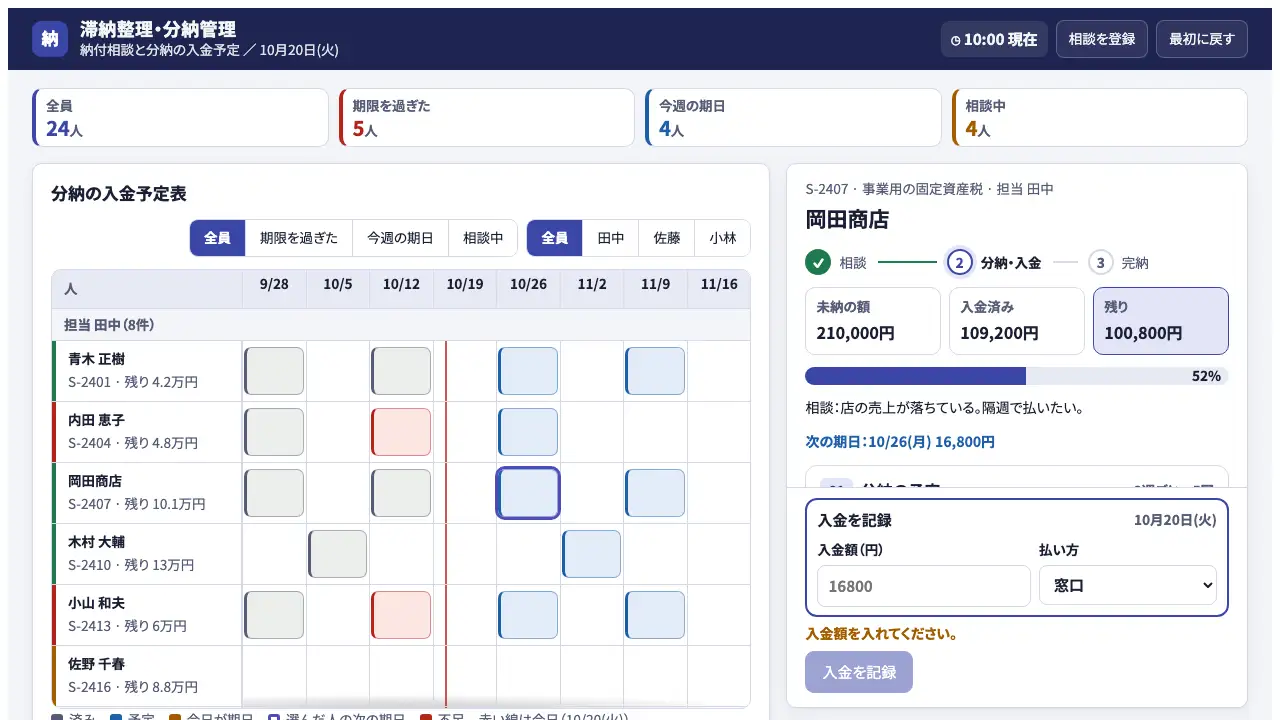The image size is (1280, 720).
Task: Open 岡田商店's 10/12 completed payment cell
Action: coord(401,493)
